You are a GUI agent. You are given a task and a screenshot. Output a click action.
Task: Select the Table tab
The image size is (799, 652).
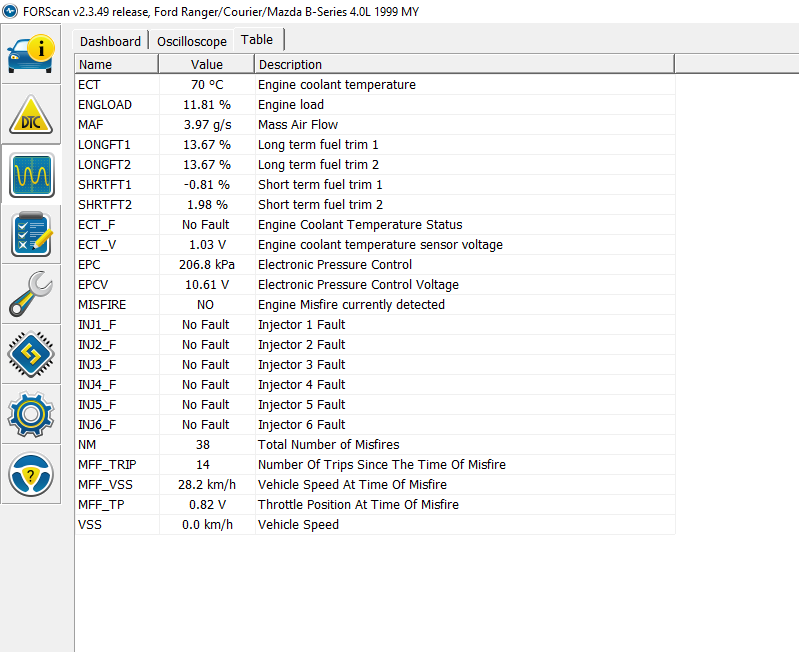257,40
